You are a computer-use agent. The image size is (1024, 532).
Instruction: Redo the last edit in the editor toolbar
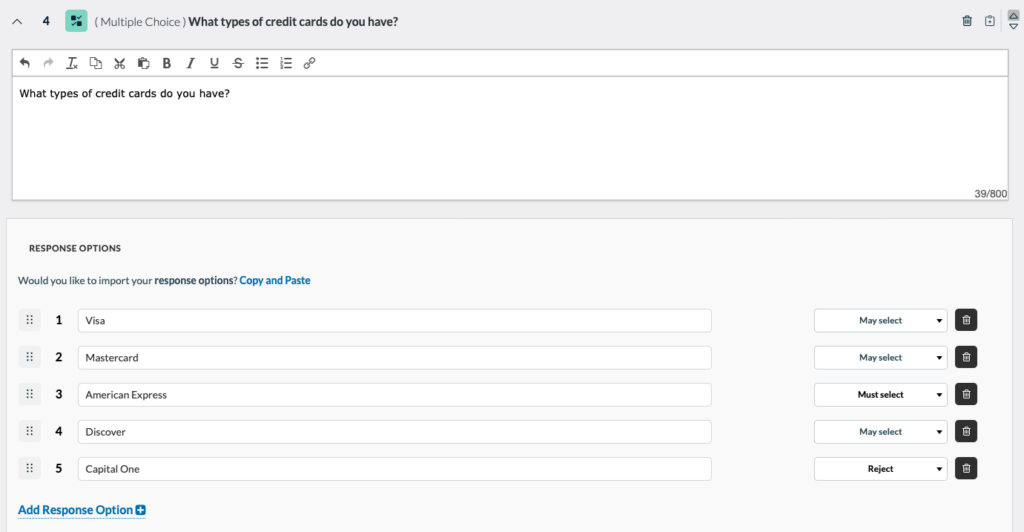coord(48,63)
